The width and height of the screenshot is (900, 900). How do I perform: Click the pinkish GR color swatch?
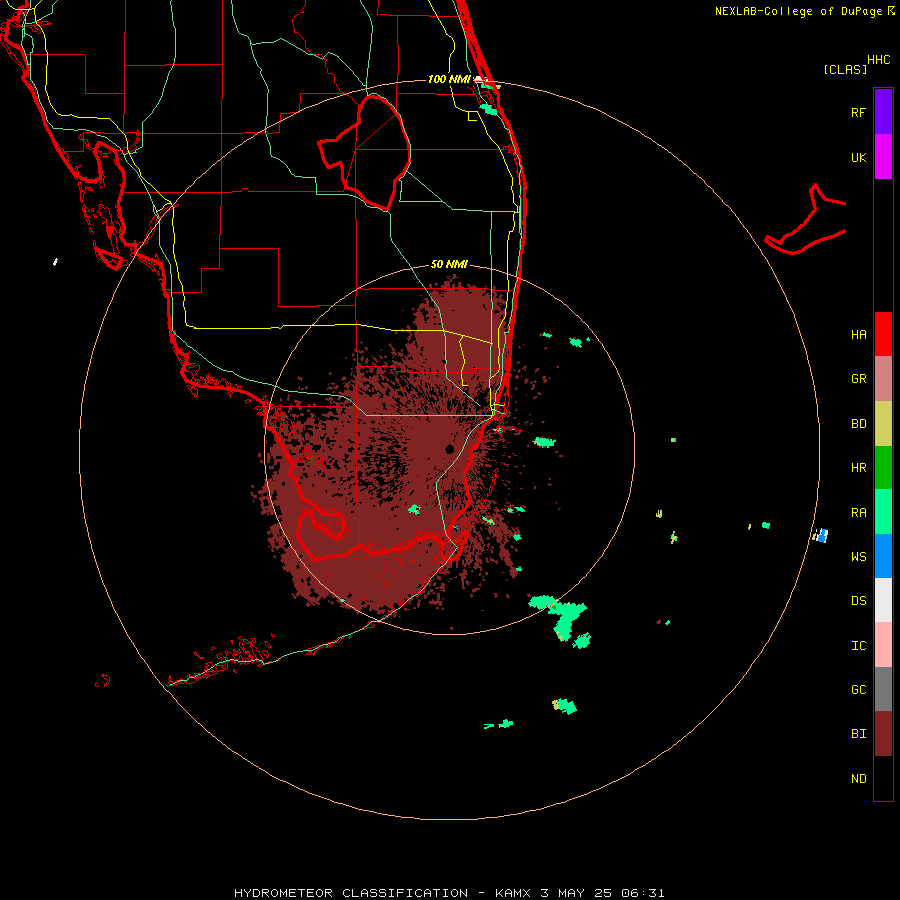pos(883,379)
